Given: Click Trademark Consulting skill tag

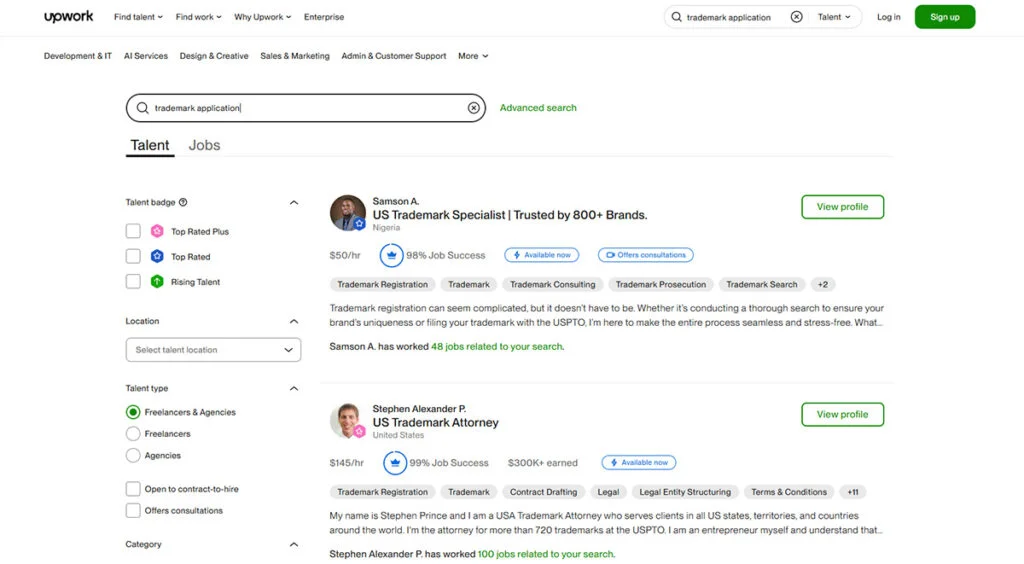Looking at the screenshot, I should pyautogui.click(x=552, y=285).
